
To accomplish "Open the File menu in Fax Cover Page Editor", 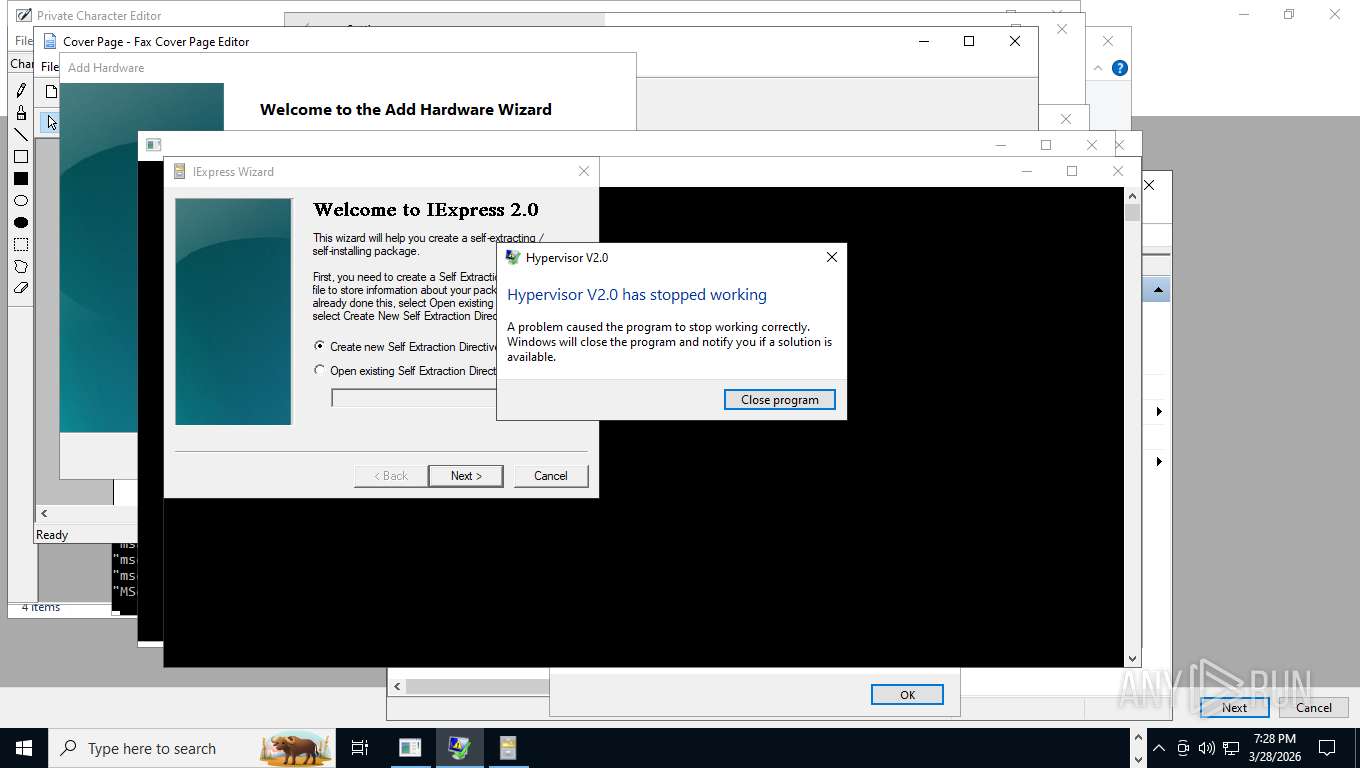I will pos(49,67).
